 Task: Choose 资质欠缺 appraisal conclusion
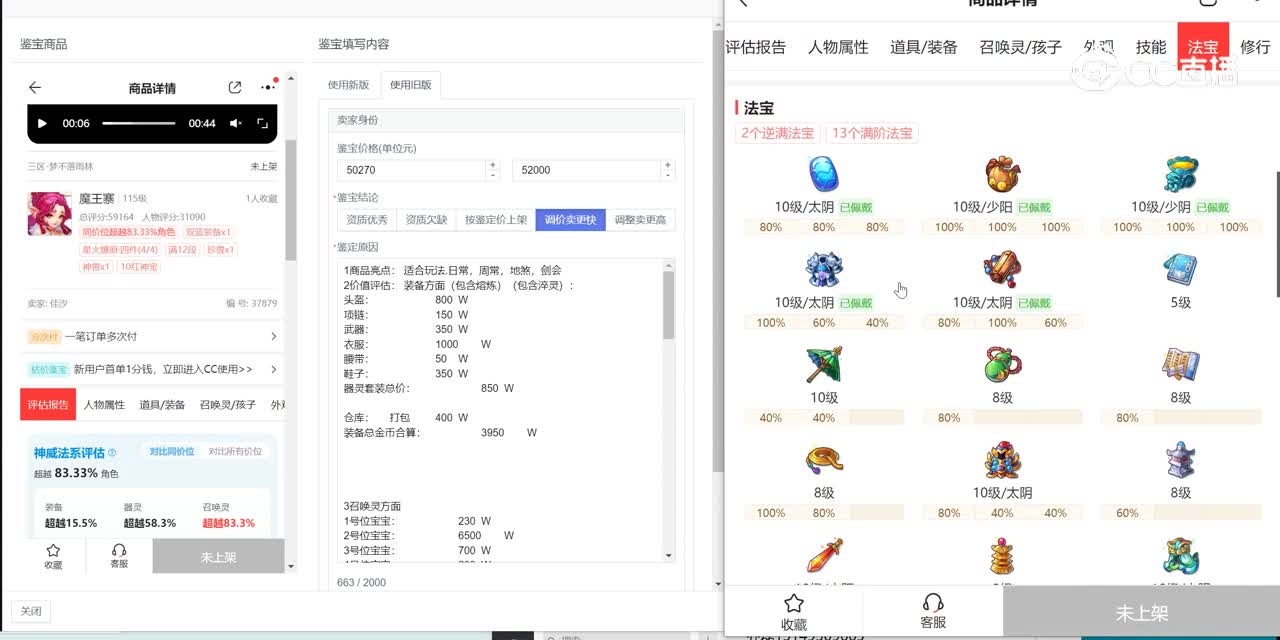pos(425,220)
